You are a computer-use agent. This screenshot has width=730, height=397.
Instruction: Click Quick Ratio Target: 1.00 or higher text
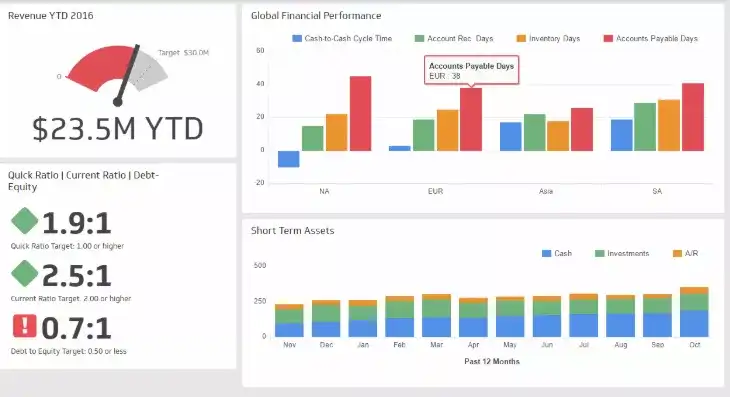[68, 246]
